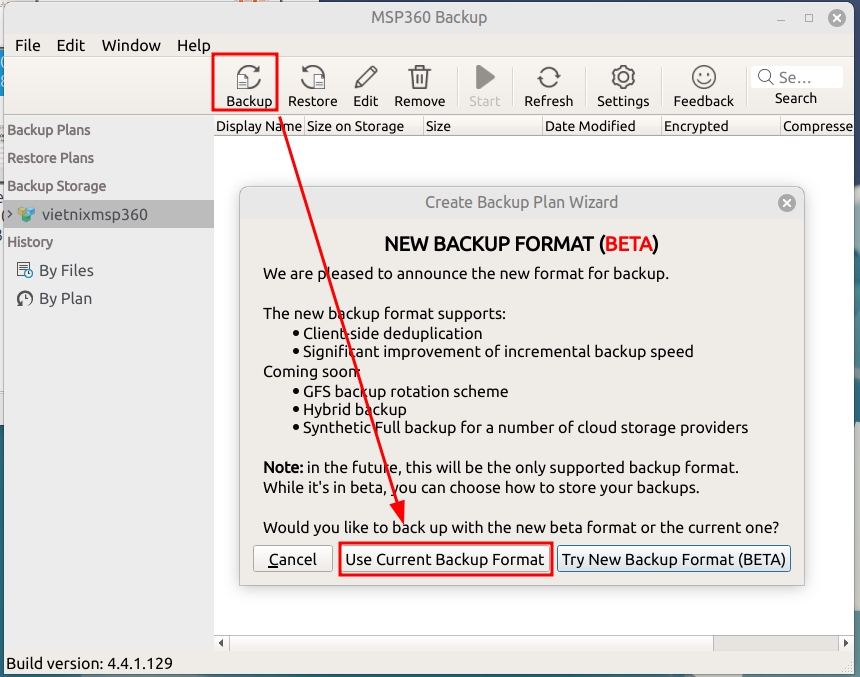
Task: Click the search magnifier icon
Action: [x=765, y=77]
